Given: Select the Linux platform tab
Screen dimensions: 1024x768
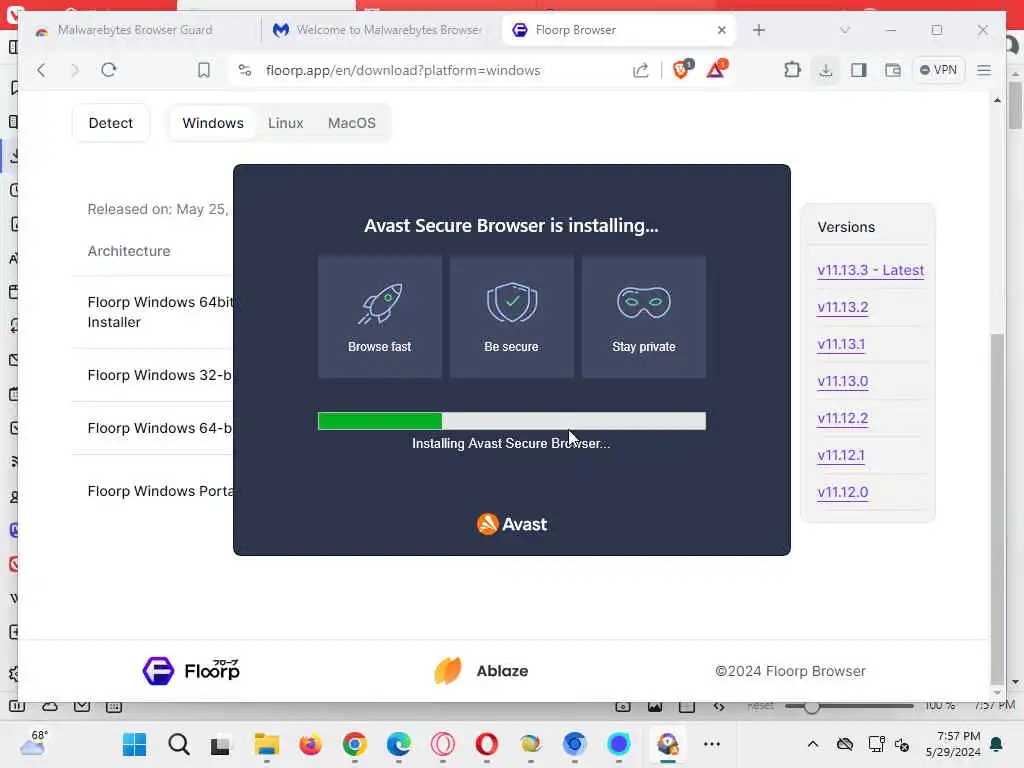Looking at the screenshot, I should coord(285,123).
